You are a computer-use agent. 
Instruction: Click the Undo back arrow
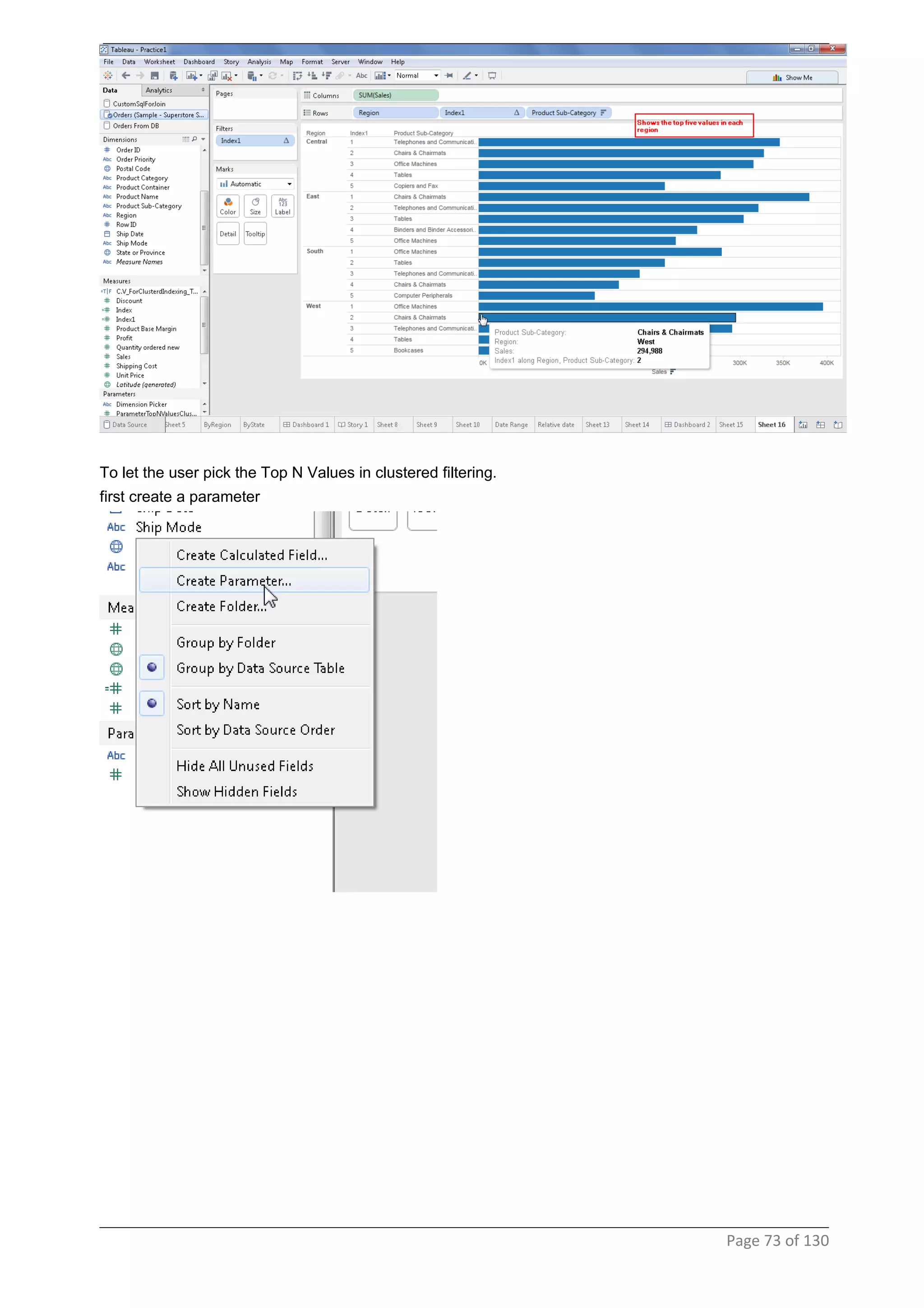(x=126, y=75)
